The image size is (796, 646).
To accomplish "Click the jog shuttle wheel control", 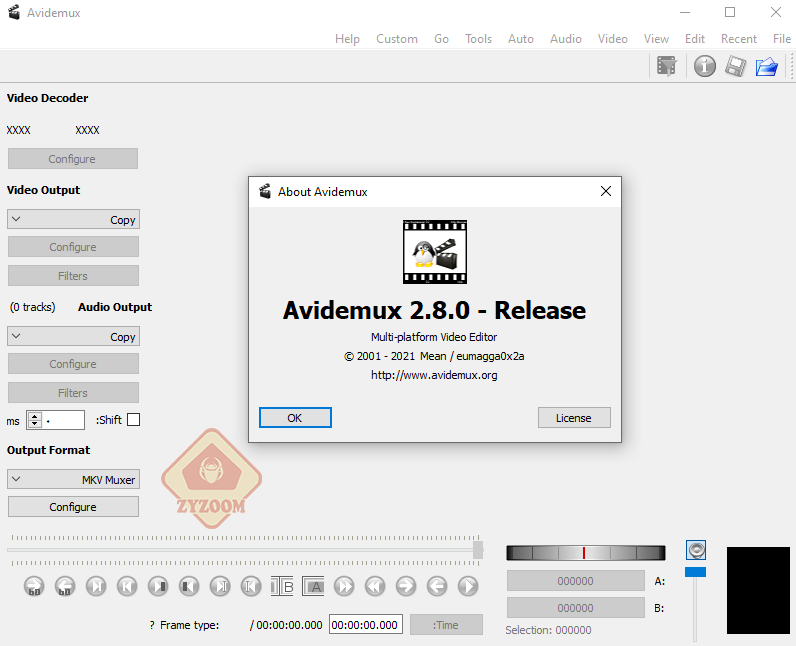I will [586, 553].
